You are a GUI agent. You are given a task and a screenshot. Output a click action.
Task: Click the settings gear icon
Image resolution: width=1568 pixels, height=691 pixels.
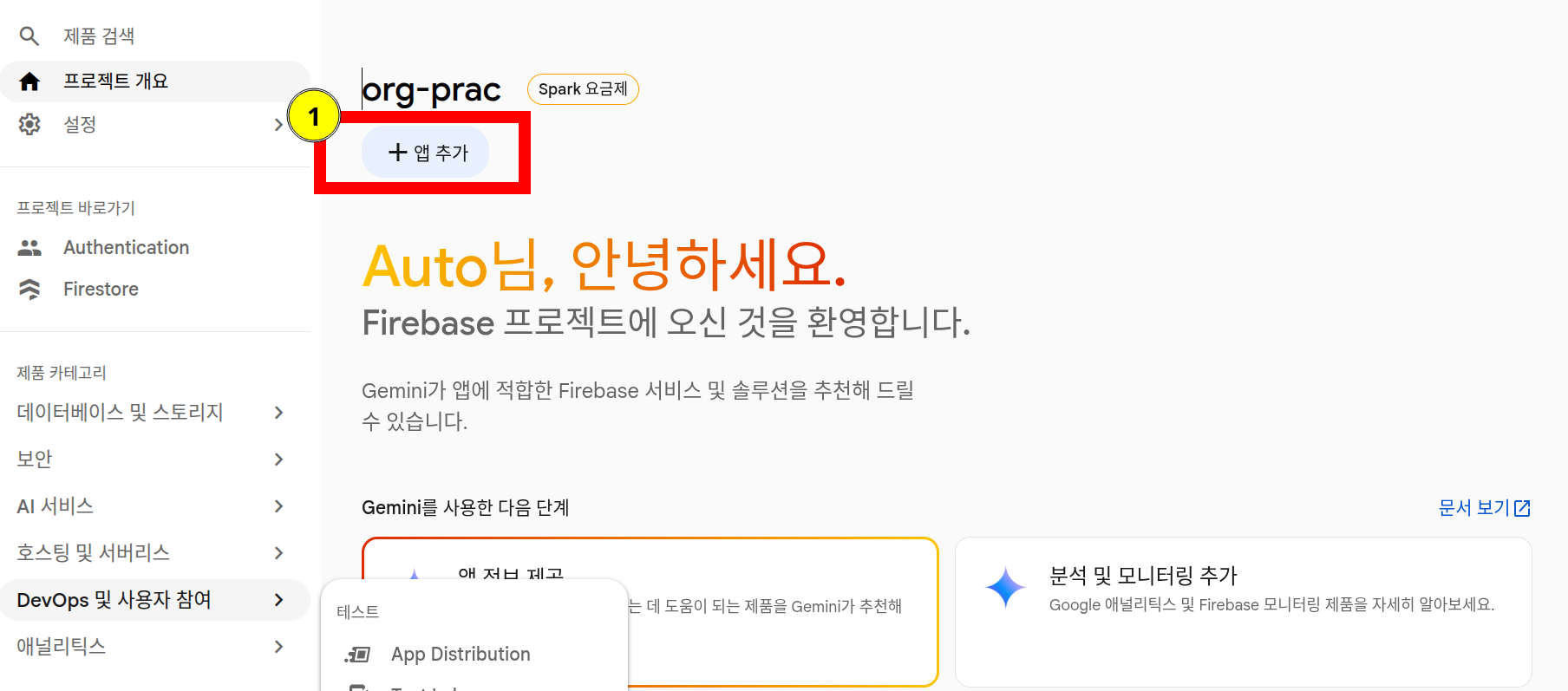point(29,125)
